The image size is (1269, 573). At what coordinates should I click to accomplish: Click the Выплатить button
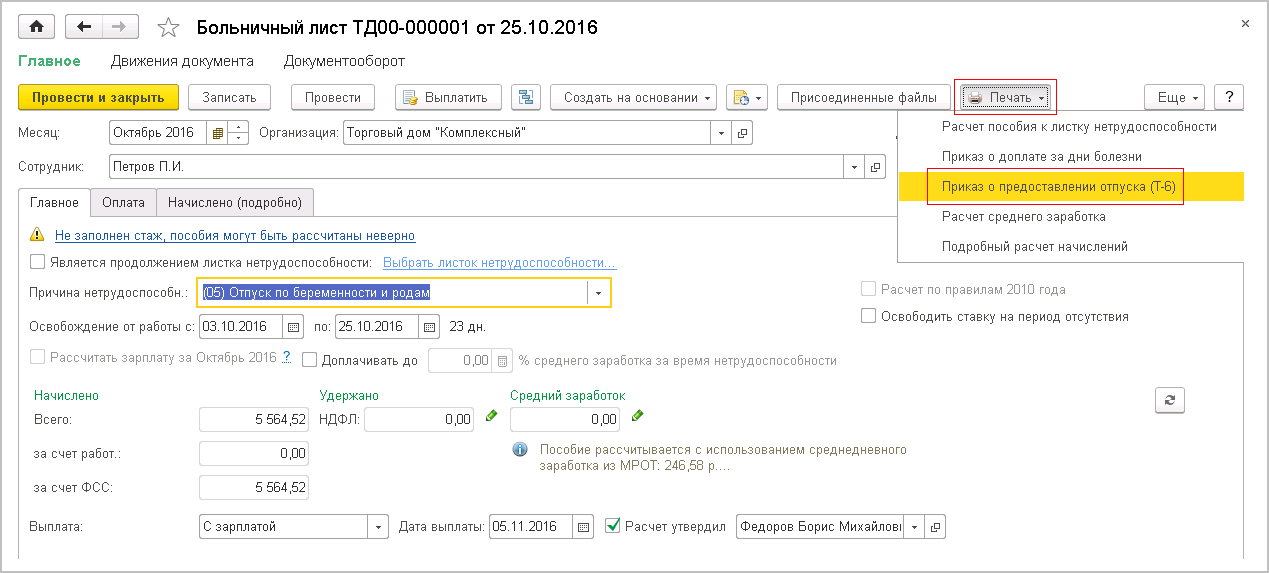pyautogui.click(x=448, y=97)
